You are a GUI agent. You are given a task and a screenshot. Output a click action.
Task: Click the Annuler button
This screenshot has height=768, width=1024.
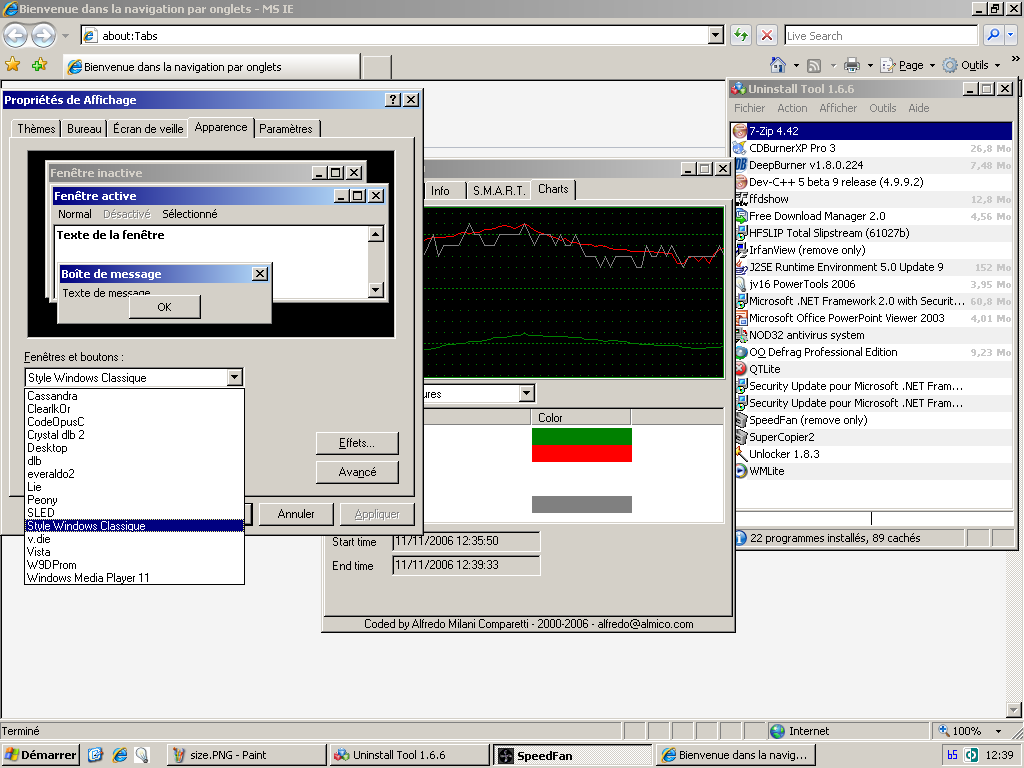click(296, 514)
